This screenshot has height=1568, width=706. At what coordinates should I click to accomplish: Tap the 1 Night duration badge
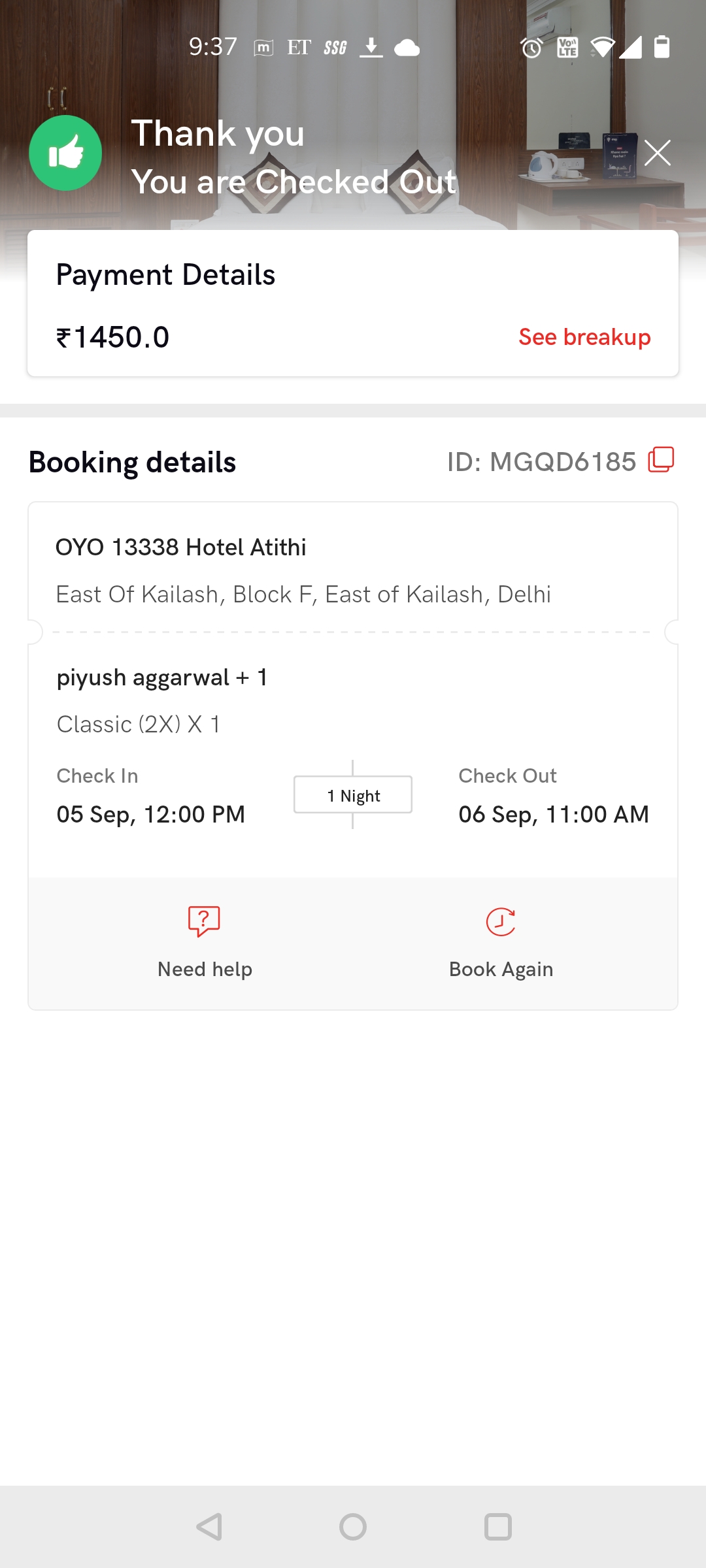pyautogui.click(x=353, y=795)
